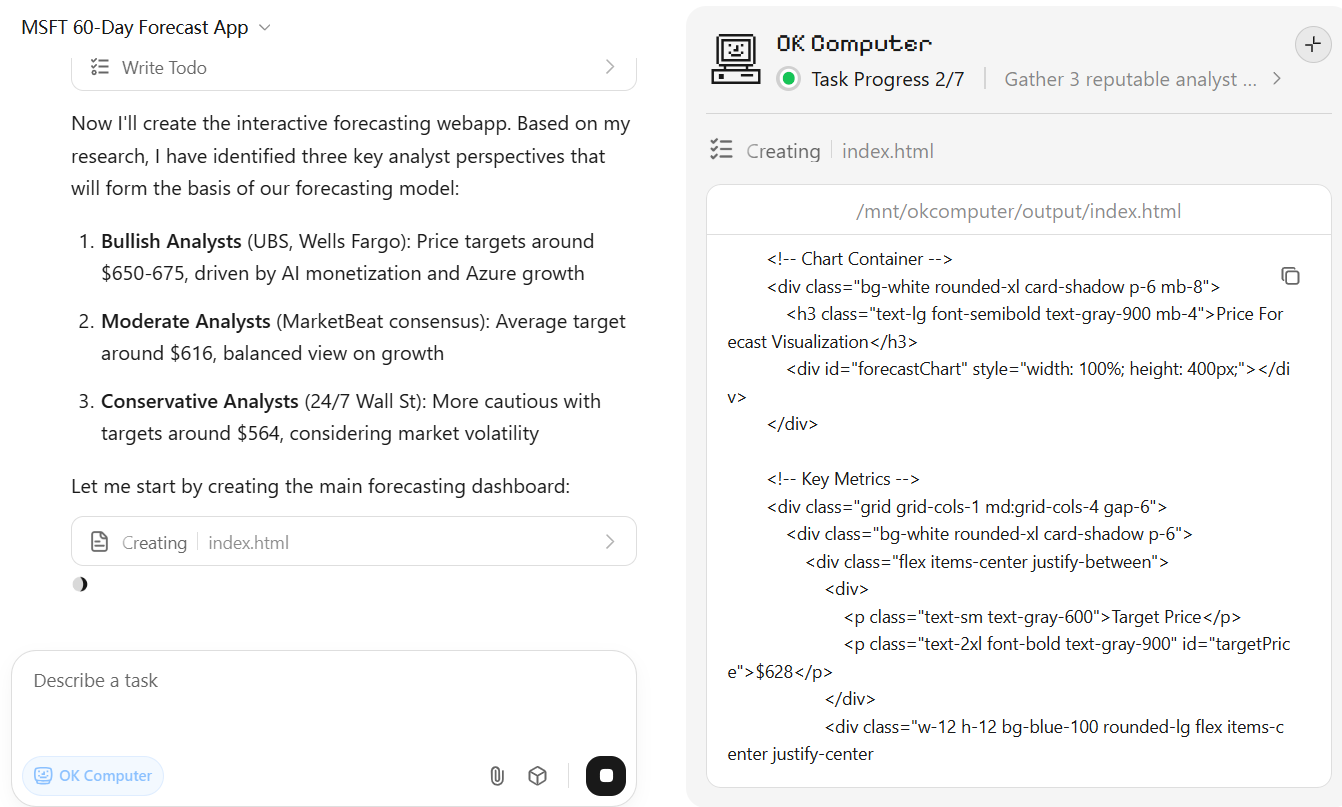Copy the index.html code
1342x807 pixels.
[x=1290, y=276]
